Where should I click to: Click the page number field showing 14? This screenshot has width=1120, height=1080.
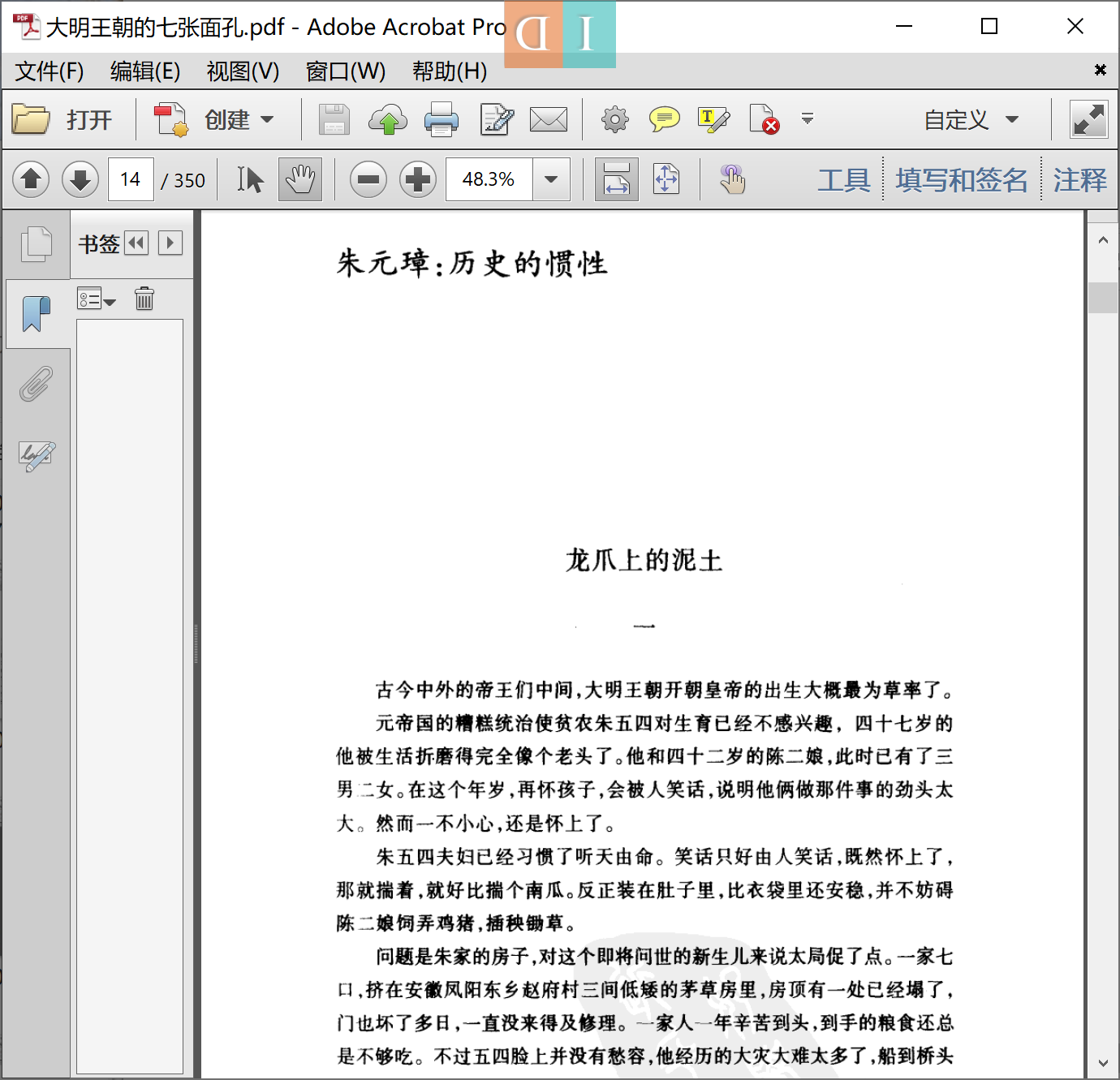(131, 179)
